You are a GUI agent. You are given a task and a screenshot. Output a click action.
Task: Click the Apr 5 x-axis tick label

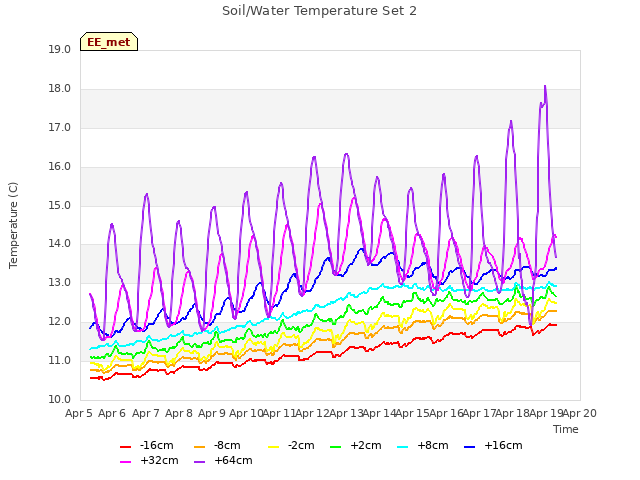[79, 413]
